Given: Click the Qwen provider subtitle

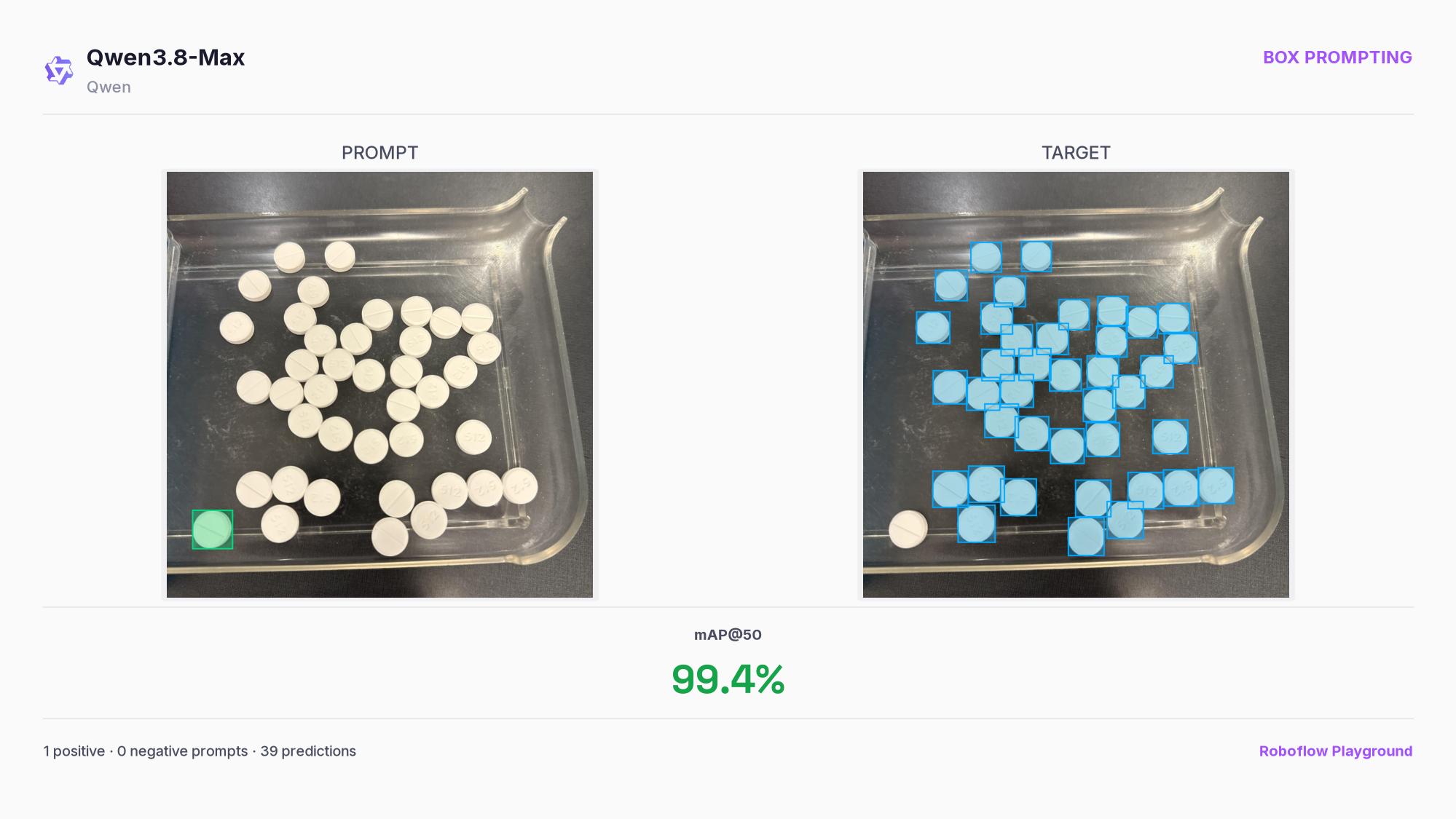Looking at the screenshot, I should (x=109, y=87).
